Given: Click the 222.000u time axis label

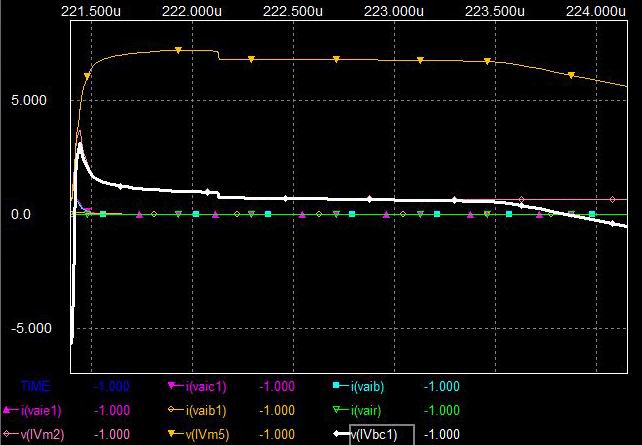Looking at the screenshot, I should pyautogui.click(x=192, y=11).
